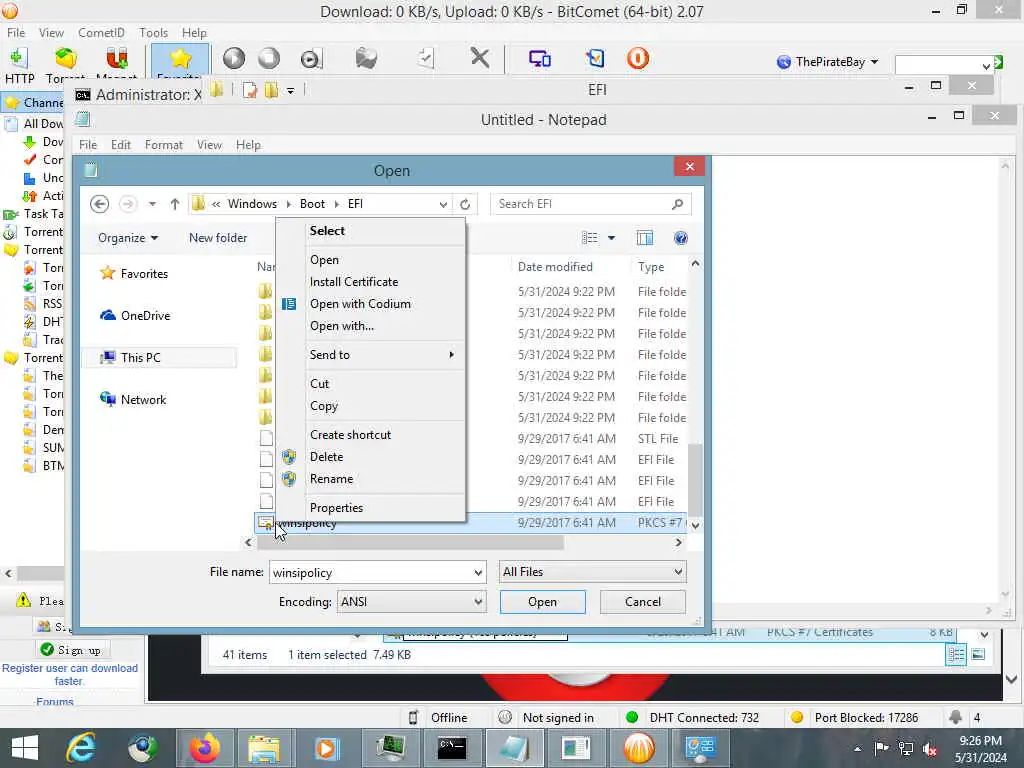1024x768 pixels.
Task: Open File Explorer from the taskbar
Action: point(263,748)
